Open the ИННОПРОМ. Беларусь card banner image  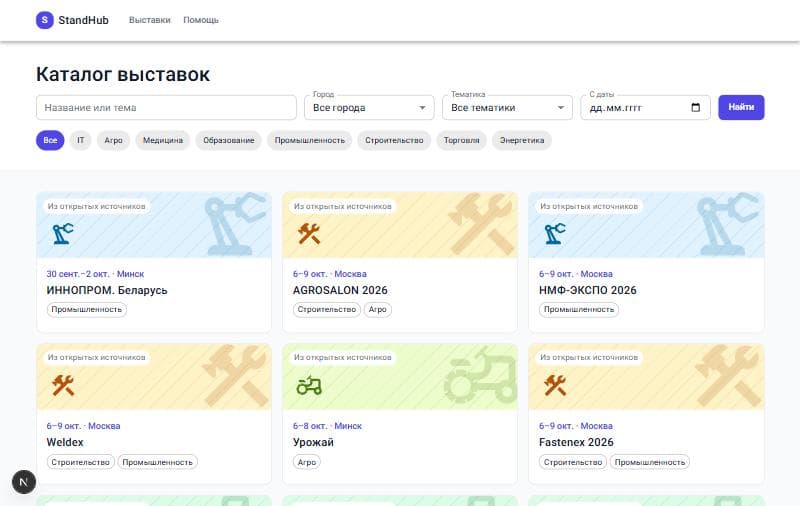point(154,225)
